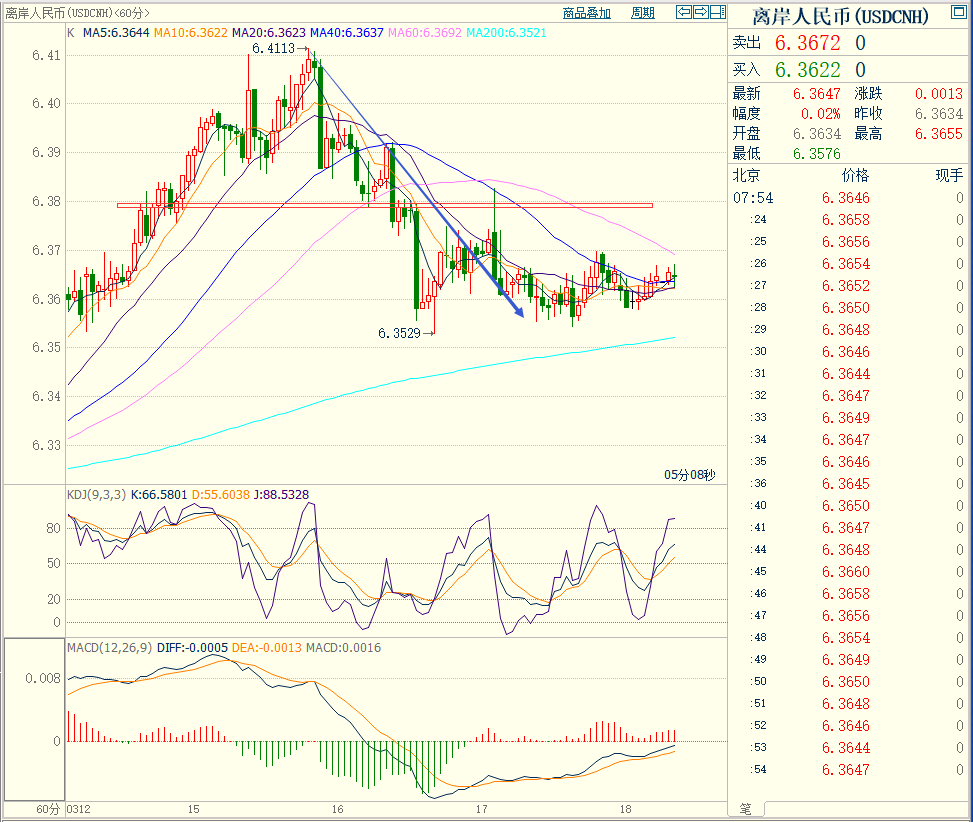Screen dimensions: 973x822
Task: Click the 6.4113 high price marker
Action: pyautogui.click(x=273, y=48)
